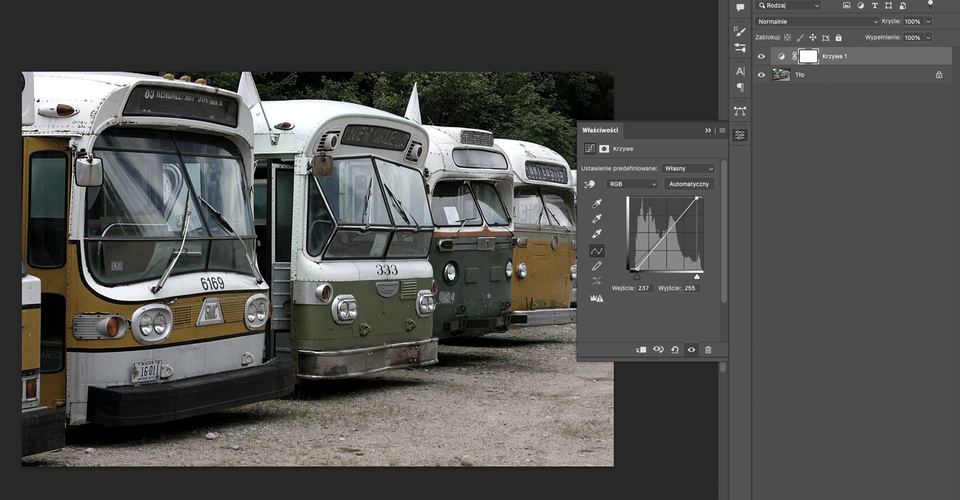The image size is (960, 500).
Task: Click the histogram clipping warning icon
Action: point(597,299)
